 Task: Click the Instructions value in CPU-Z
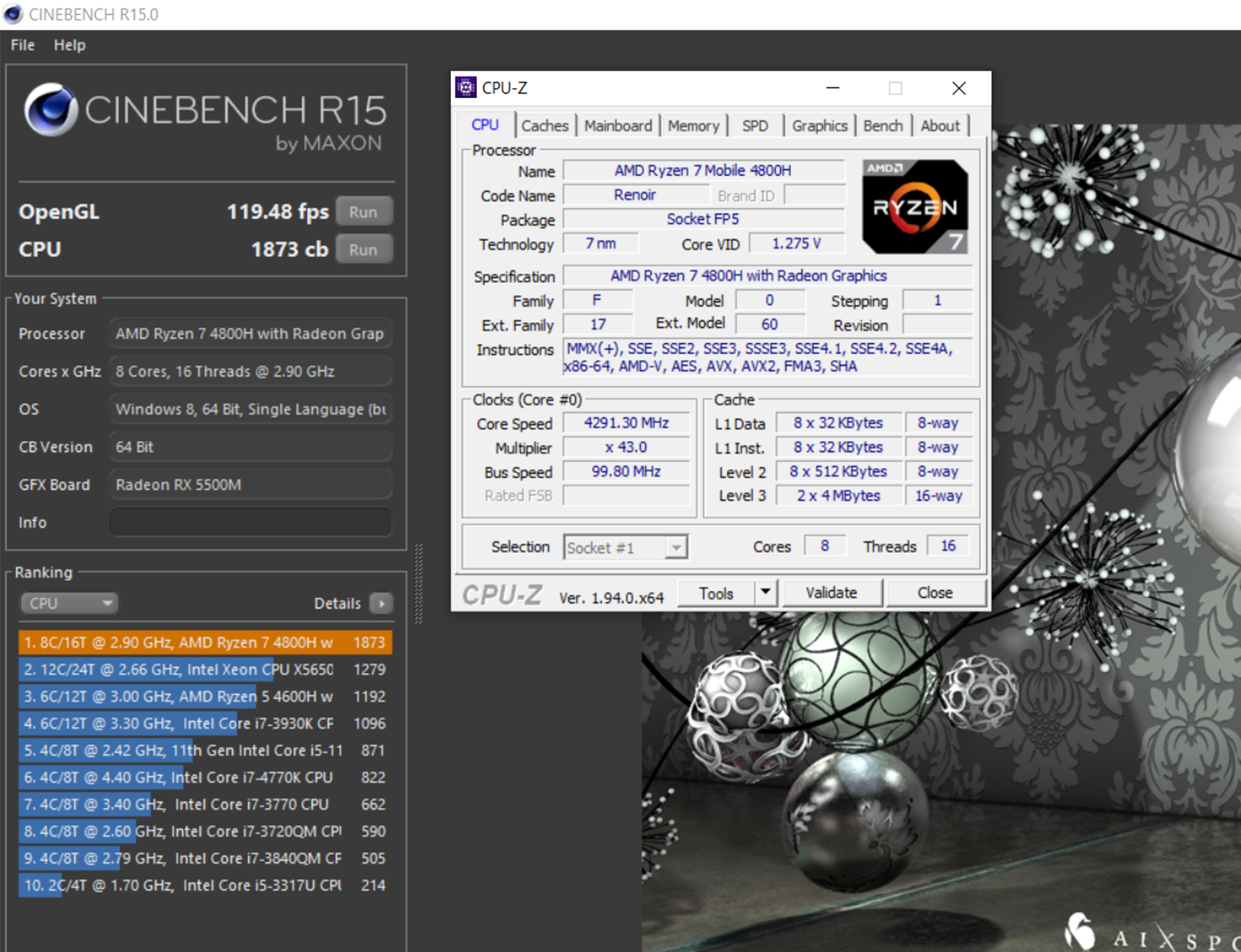pyautogui.click(x=768, y=357)
